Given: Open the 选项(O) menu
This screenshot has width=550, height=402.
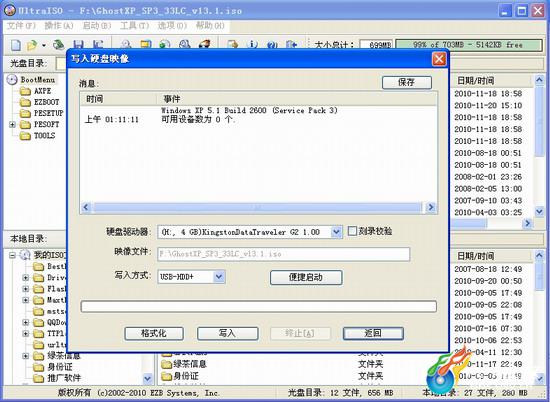Looking at the screenshot, I should [x=172, y=26].
